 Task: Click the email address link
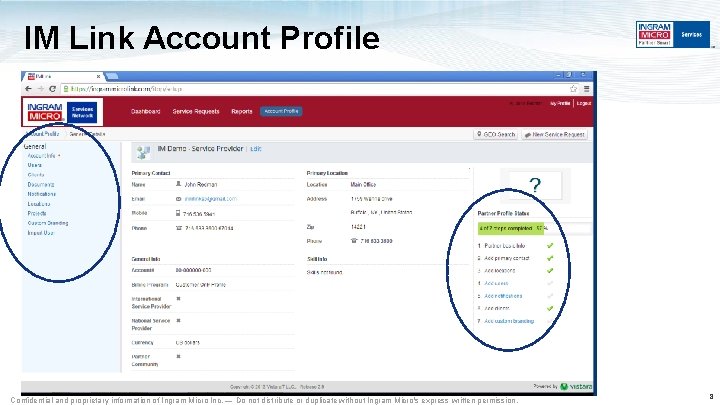click(x=211, y=199)
